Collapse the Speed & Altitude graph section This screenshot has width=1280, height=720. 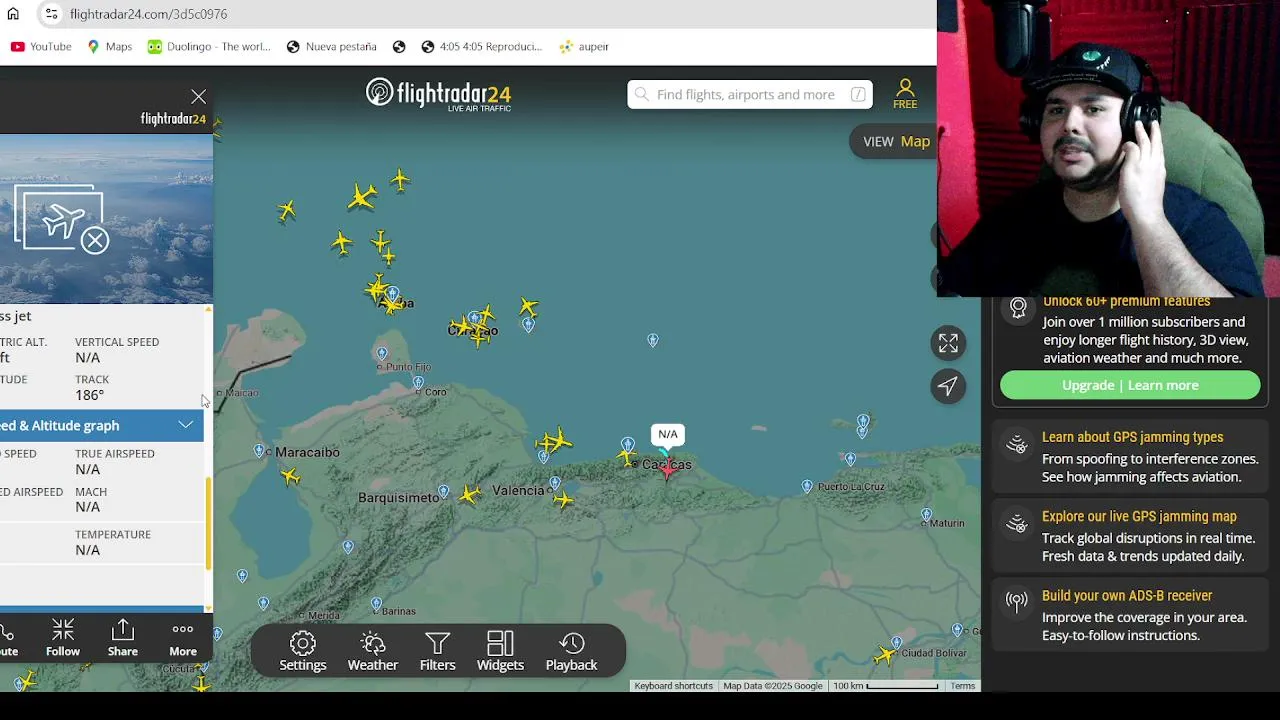186,425
